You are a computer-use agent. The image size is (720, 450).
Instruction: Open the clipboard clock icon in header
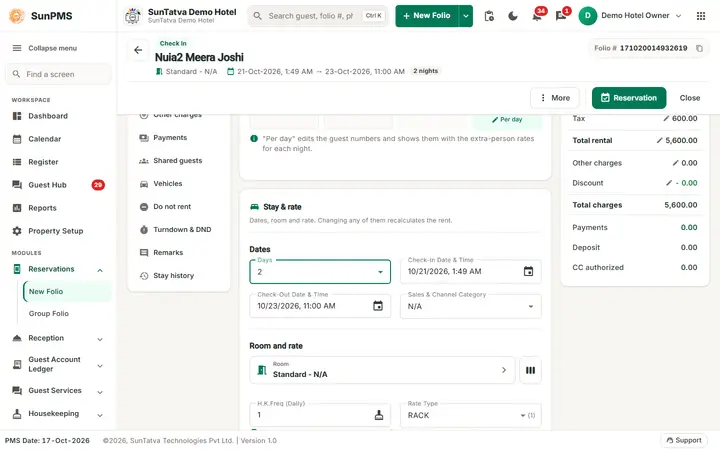(489, 16)
